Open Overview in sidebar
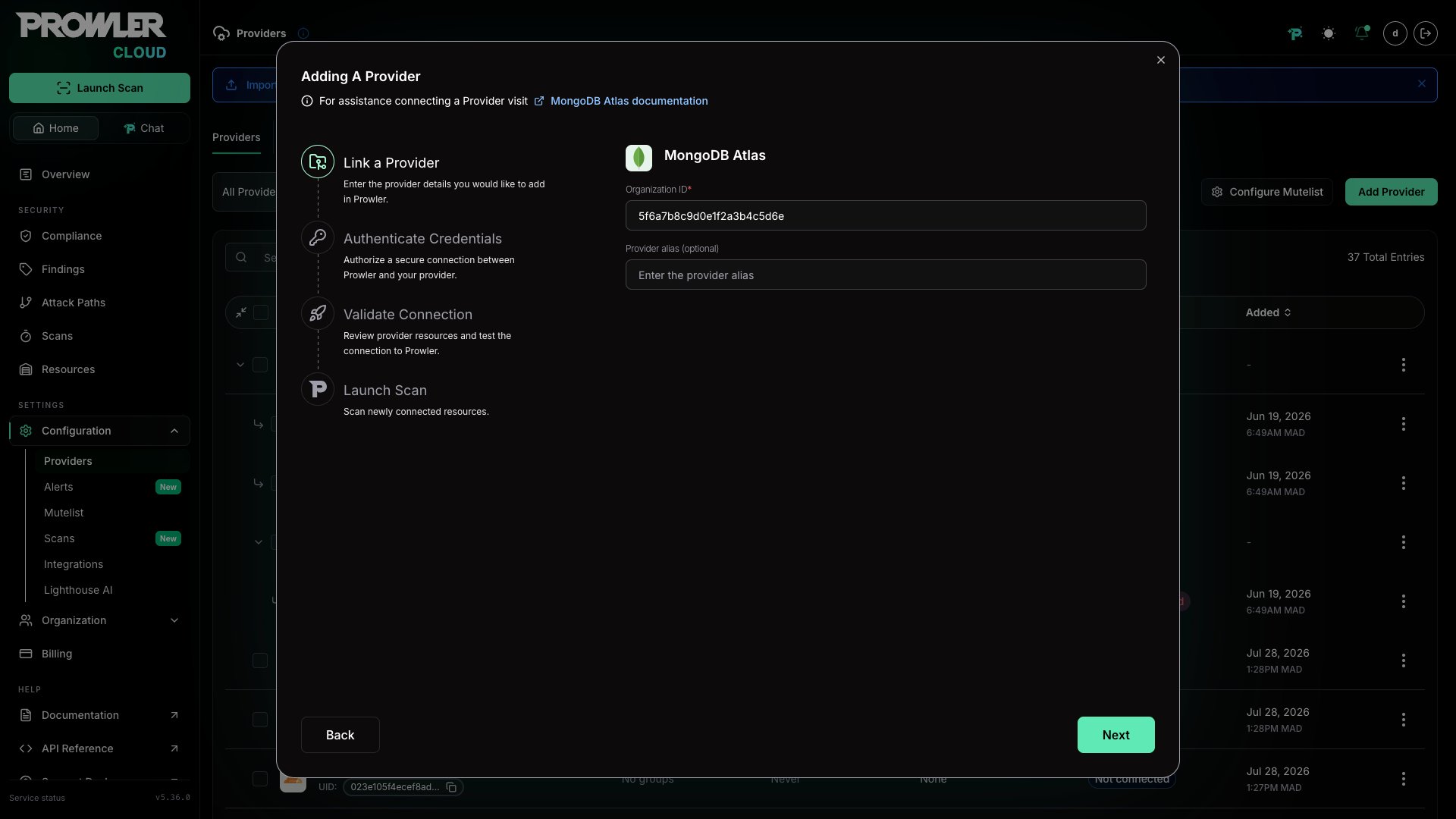 click(x=99, y=174)
